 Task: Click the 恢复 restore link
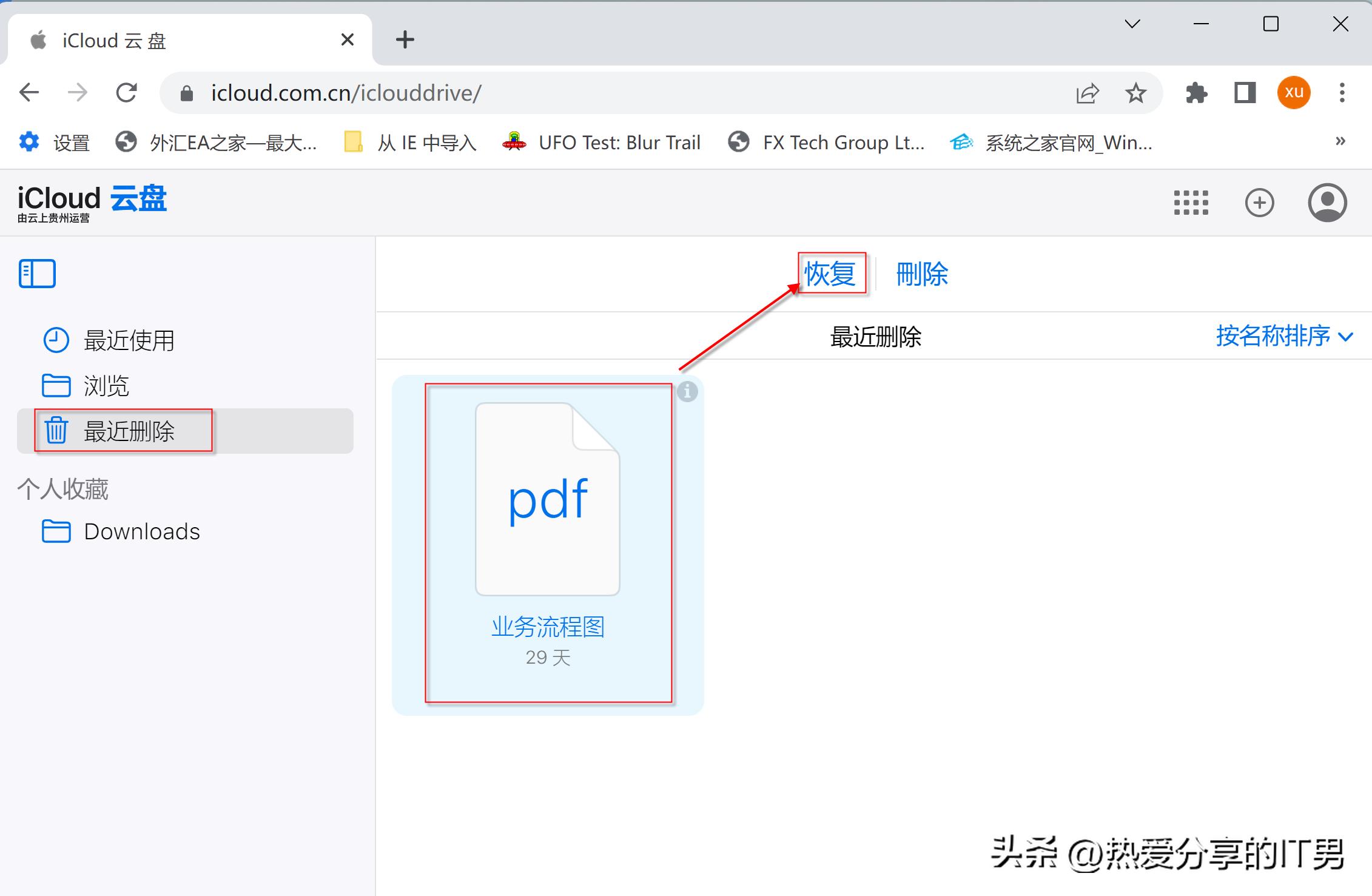tap(832, 274)
